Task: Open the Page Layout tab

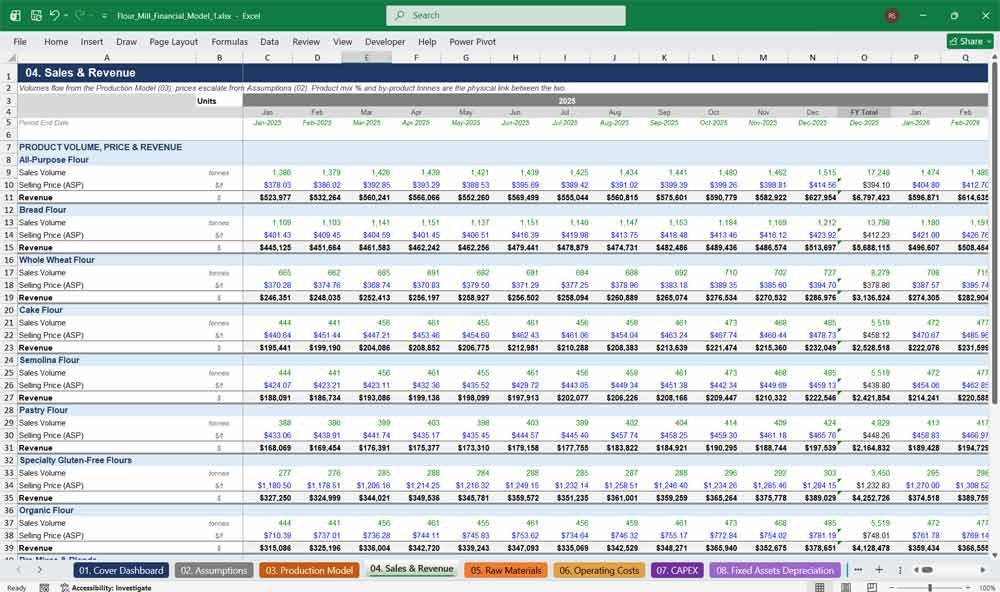Action: click(x=173, y=41)
